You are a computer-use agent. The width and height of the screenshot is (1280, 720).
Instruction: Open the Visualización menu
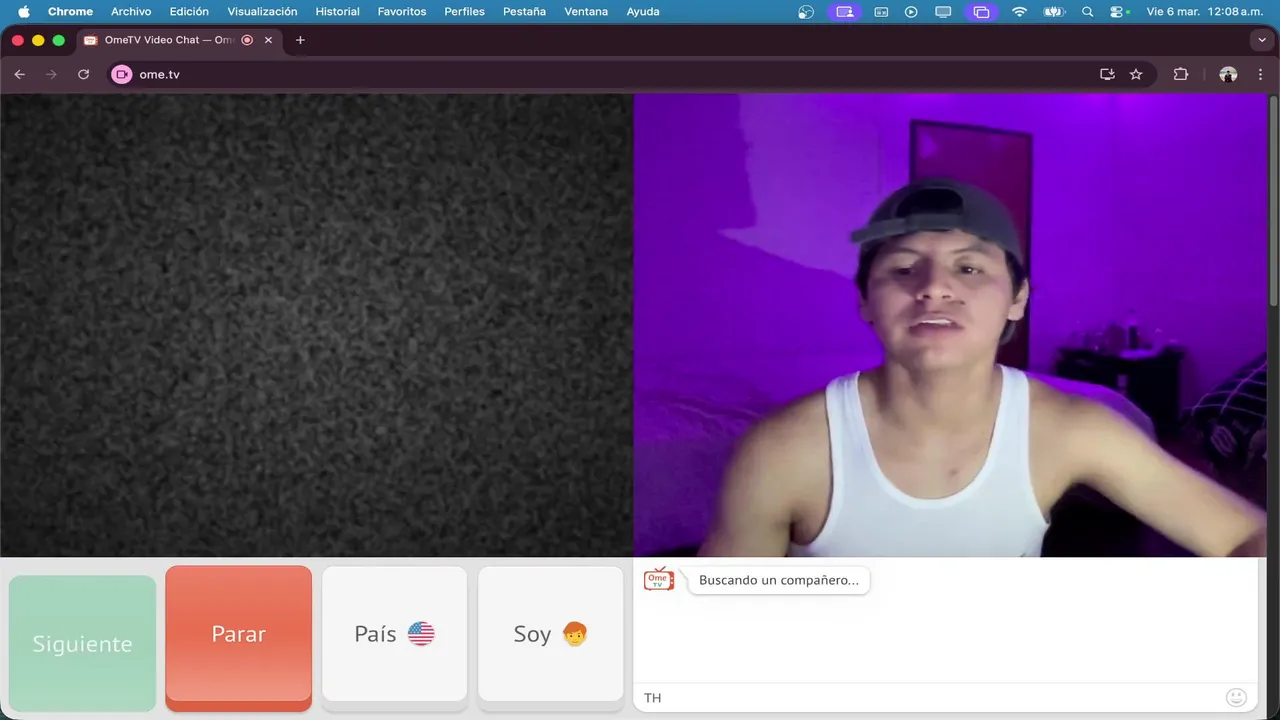tap(262, 12)
